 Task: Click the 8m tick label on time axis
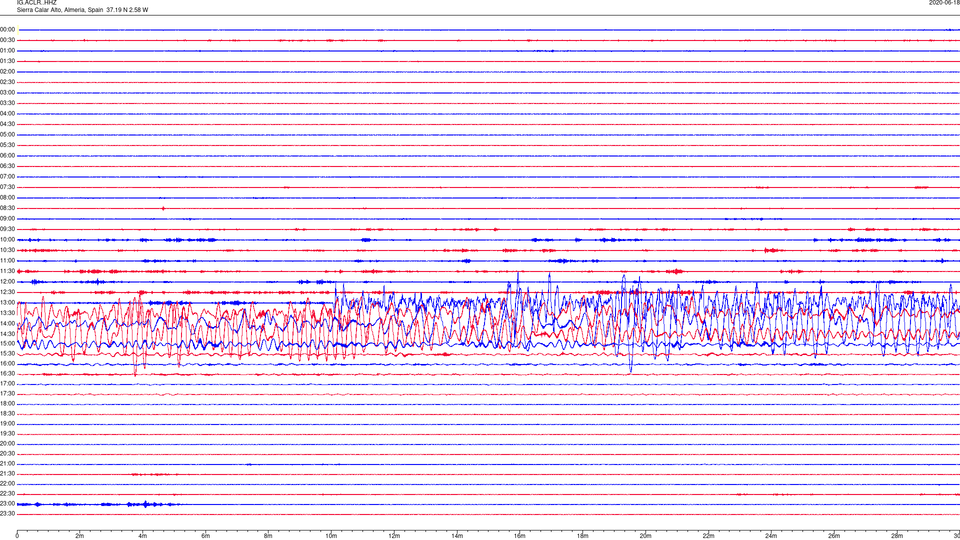click(268, 536)
